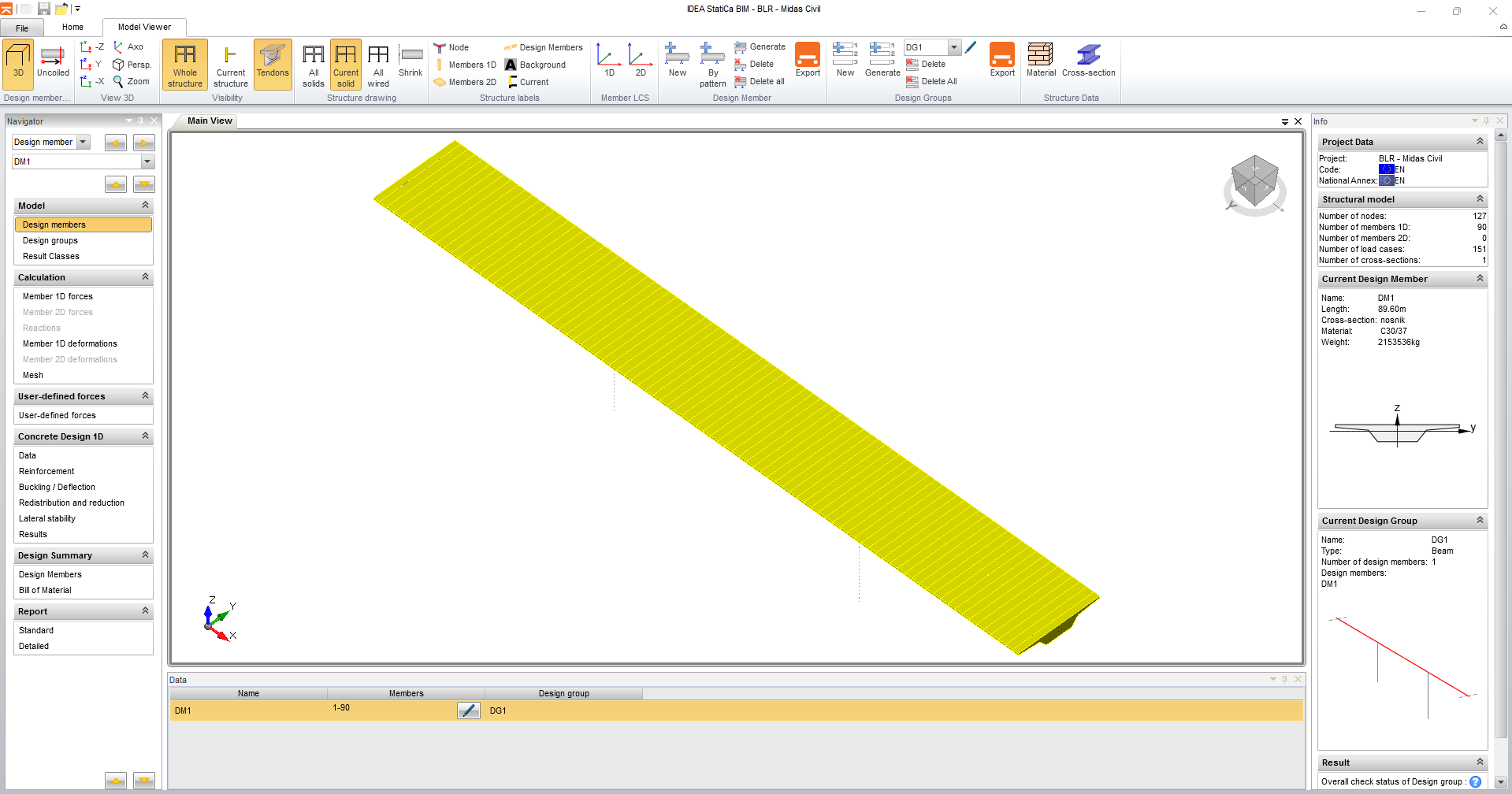Screen dimensions: 1512x794
Task: Open the DM1 design member dropdown
Action: 147,161
